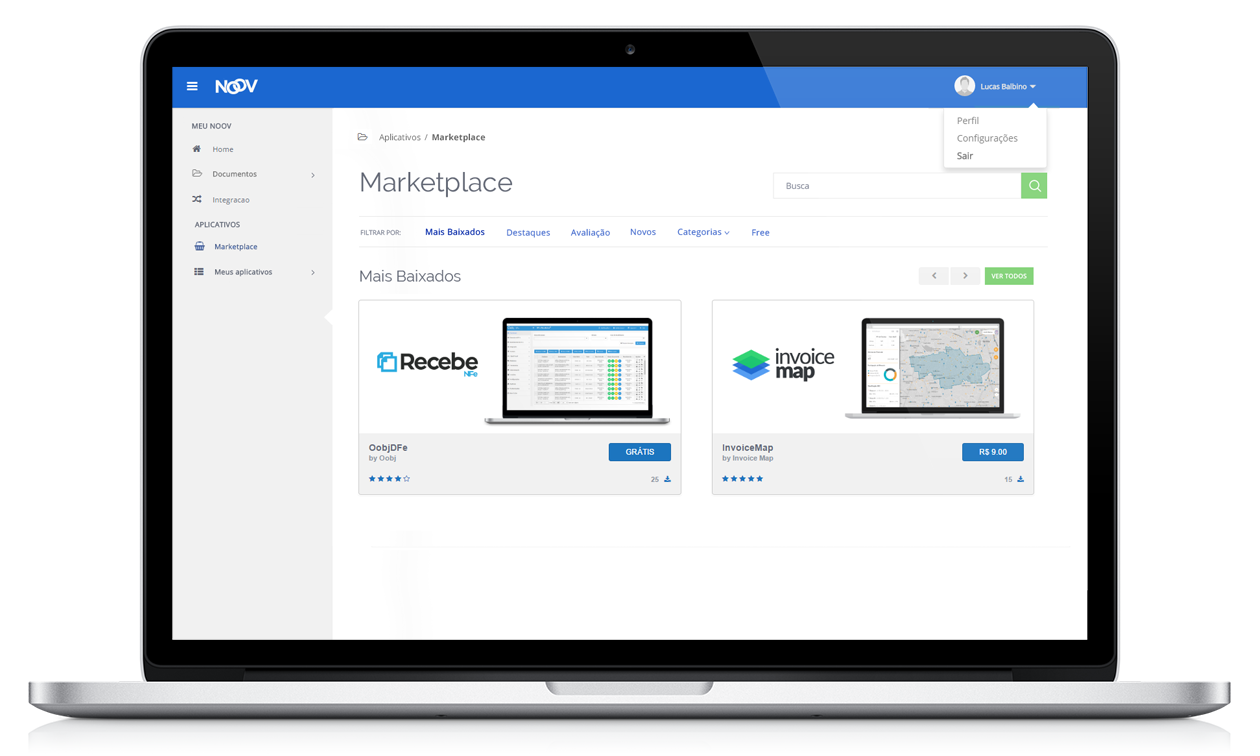Select Perfil from user menu
This screenshot has height=756, width=1260.
click(x=967, y=121)
